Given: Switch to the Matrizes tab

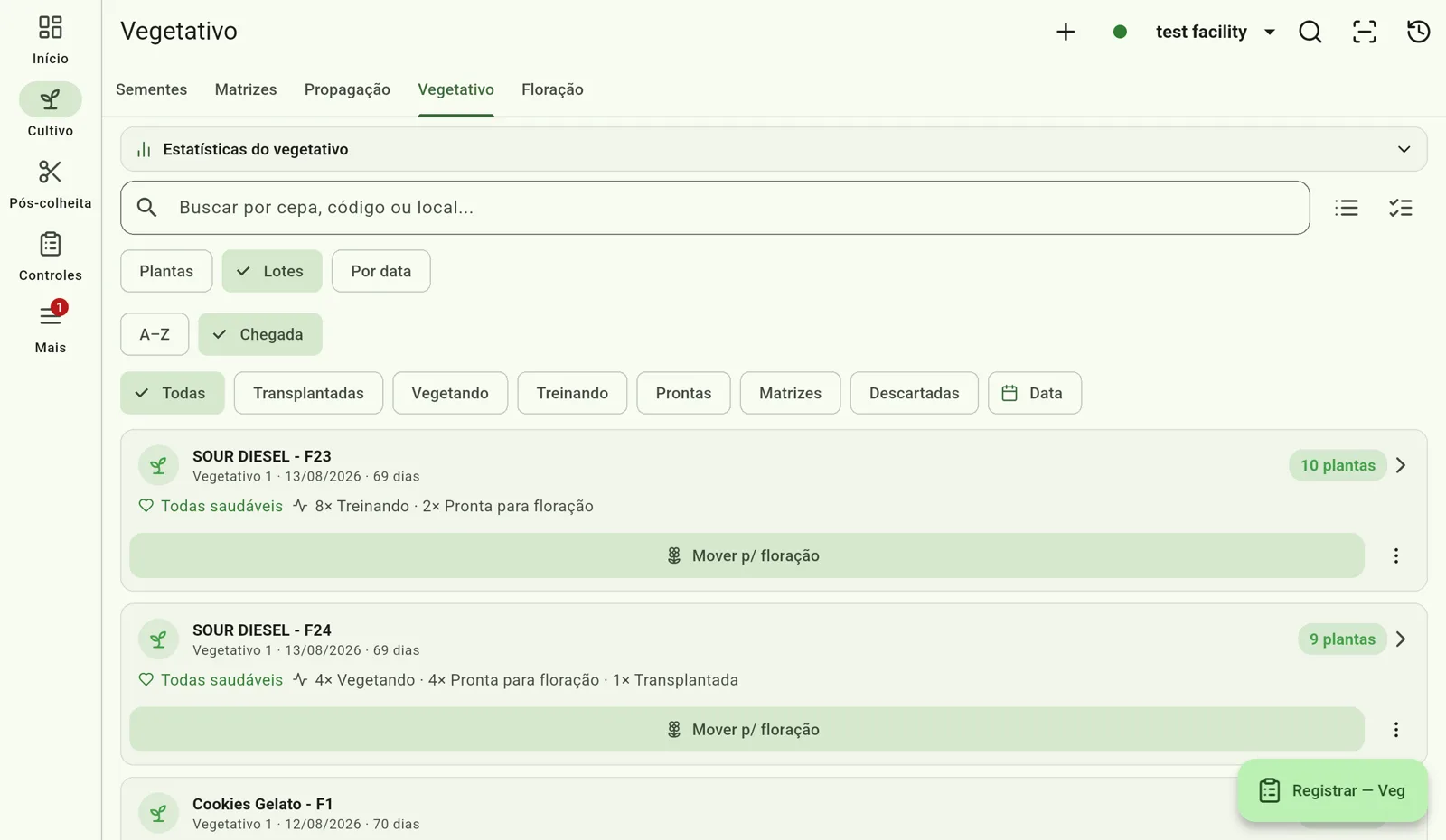Looking at the screenshot, I should [246, 89].
